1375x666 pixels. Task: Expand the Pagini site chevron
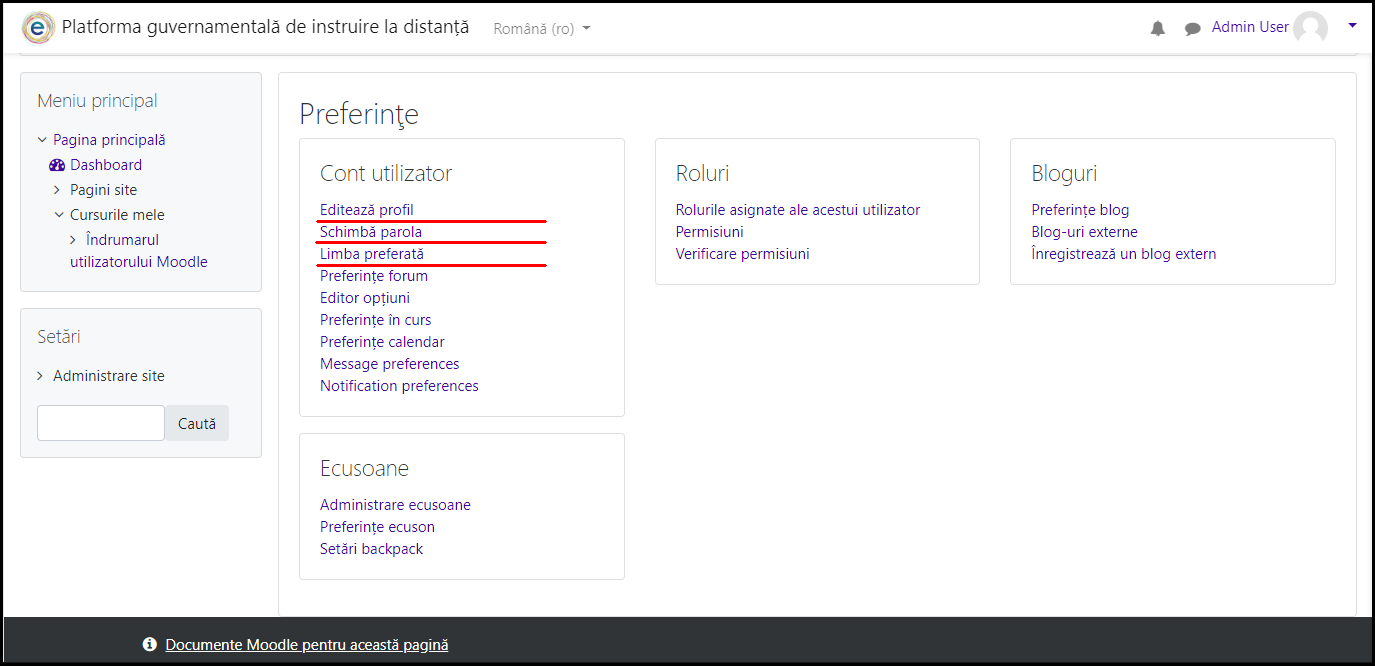coord(58,190)
